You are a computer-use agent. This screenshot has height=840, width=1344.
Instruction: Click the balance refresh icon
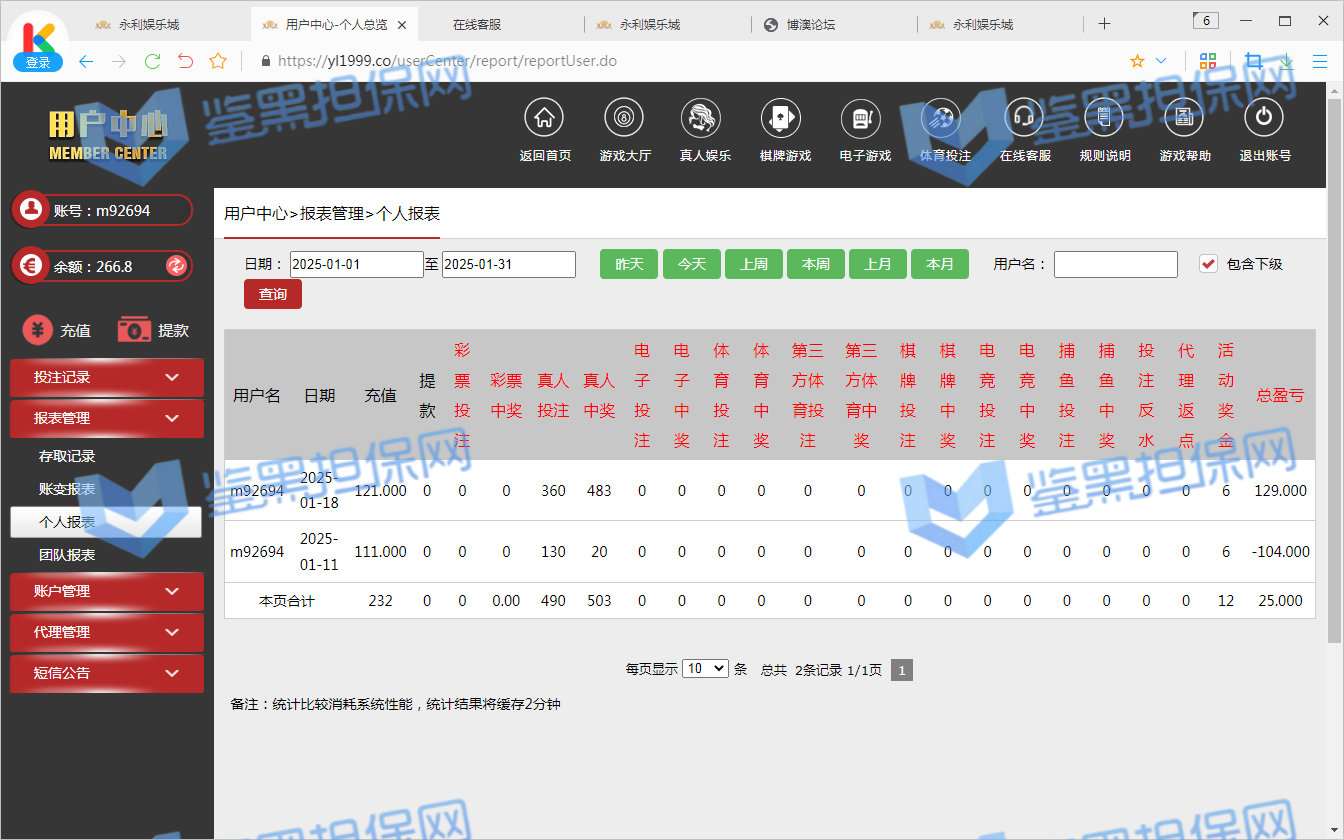point(176,266)
